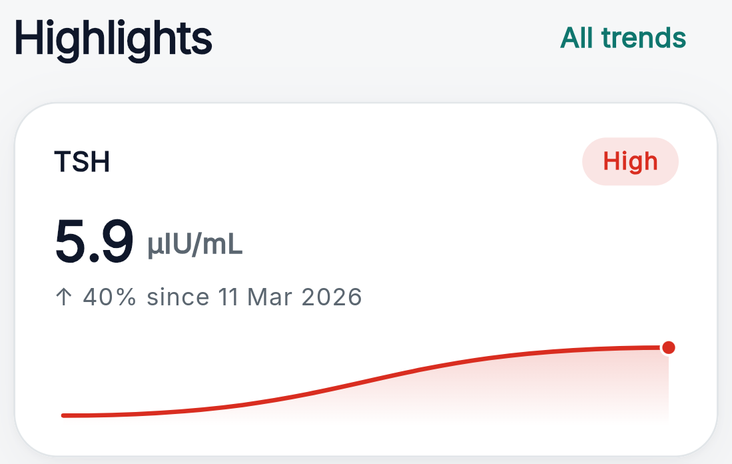
Task: Click the word 'since' in trend line
Action: 178,297
